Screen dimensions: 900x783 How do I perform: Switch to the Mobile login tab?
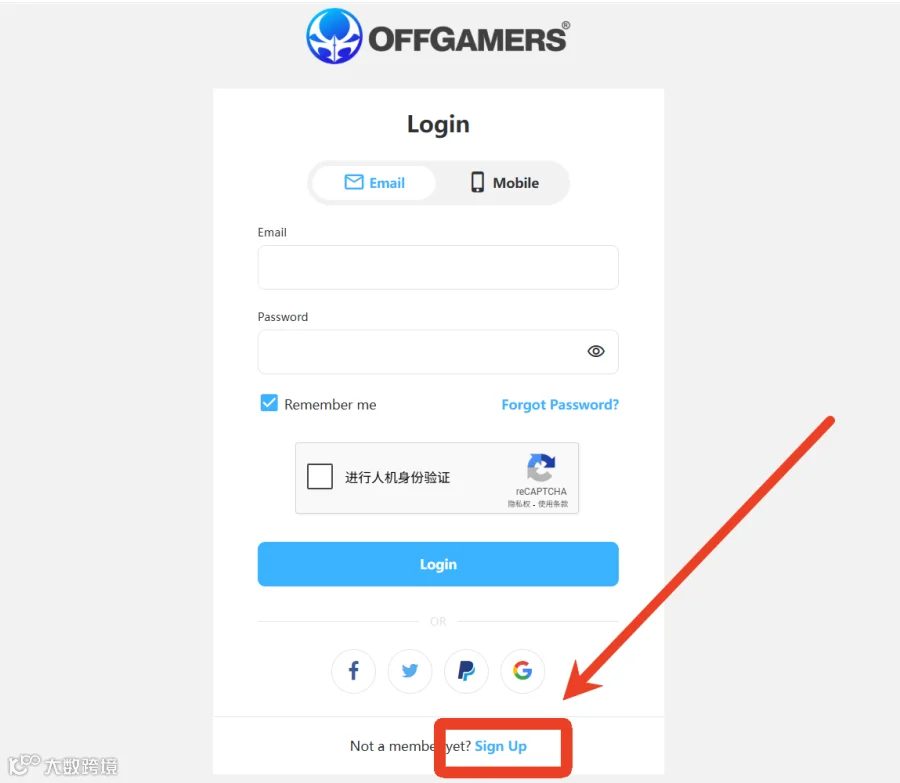point(503,183)
